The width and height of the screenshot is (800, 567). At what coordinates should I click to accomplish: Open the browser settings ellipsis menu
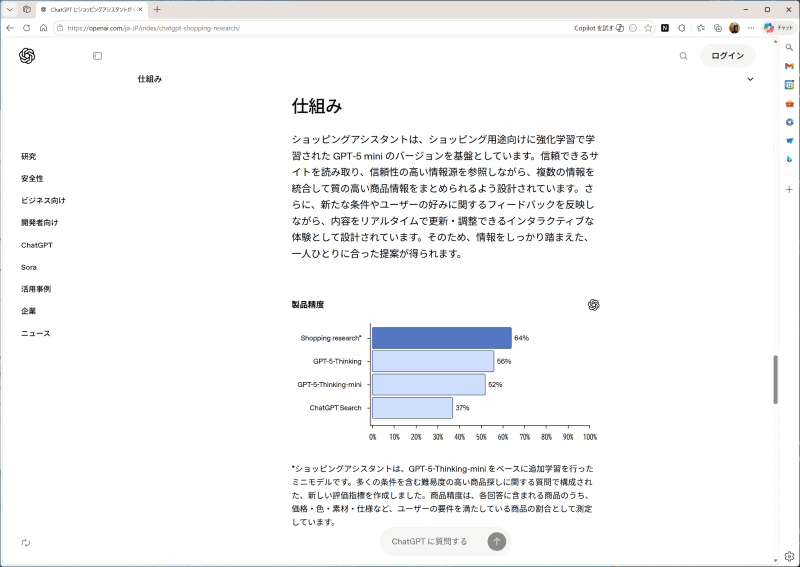point(751,28)
